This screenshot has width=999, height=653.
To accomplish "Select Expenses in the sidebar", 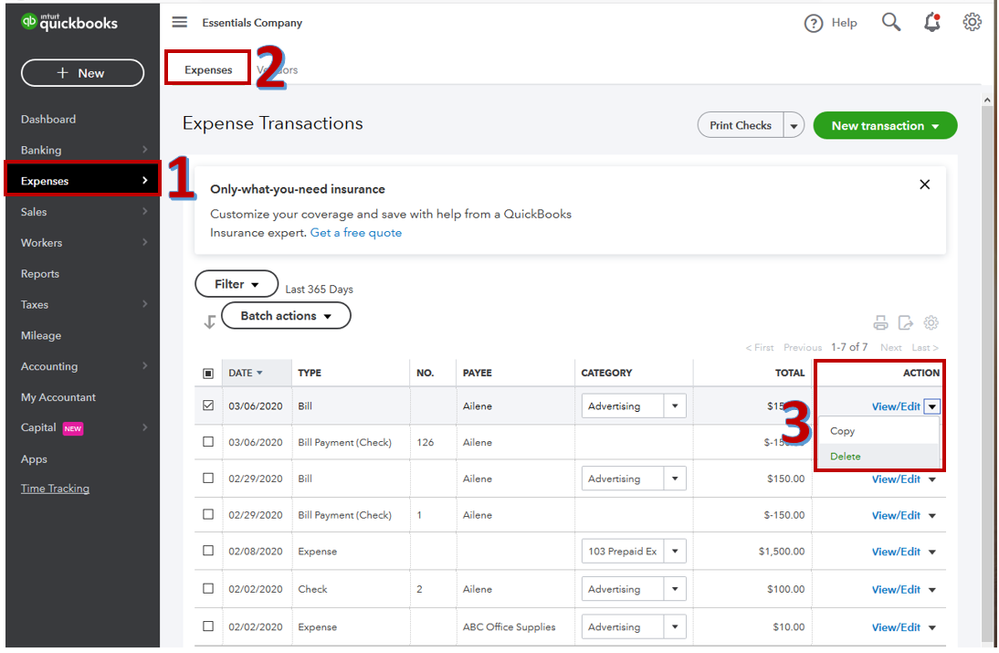I will point(83,181).
